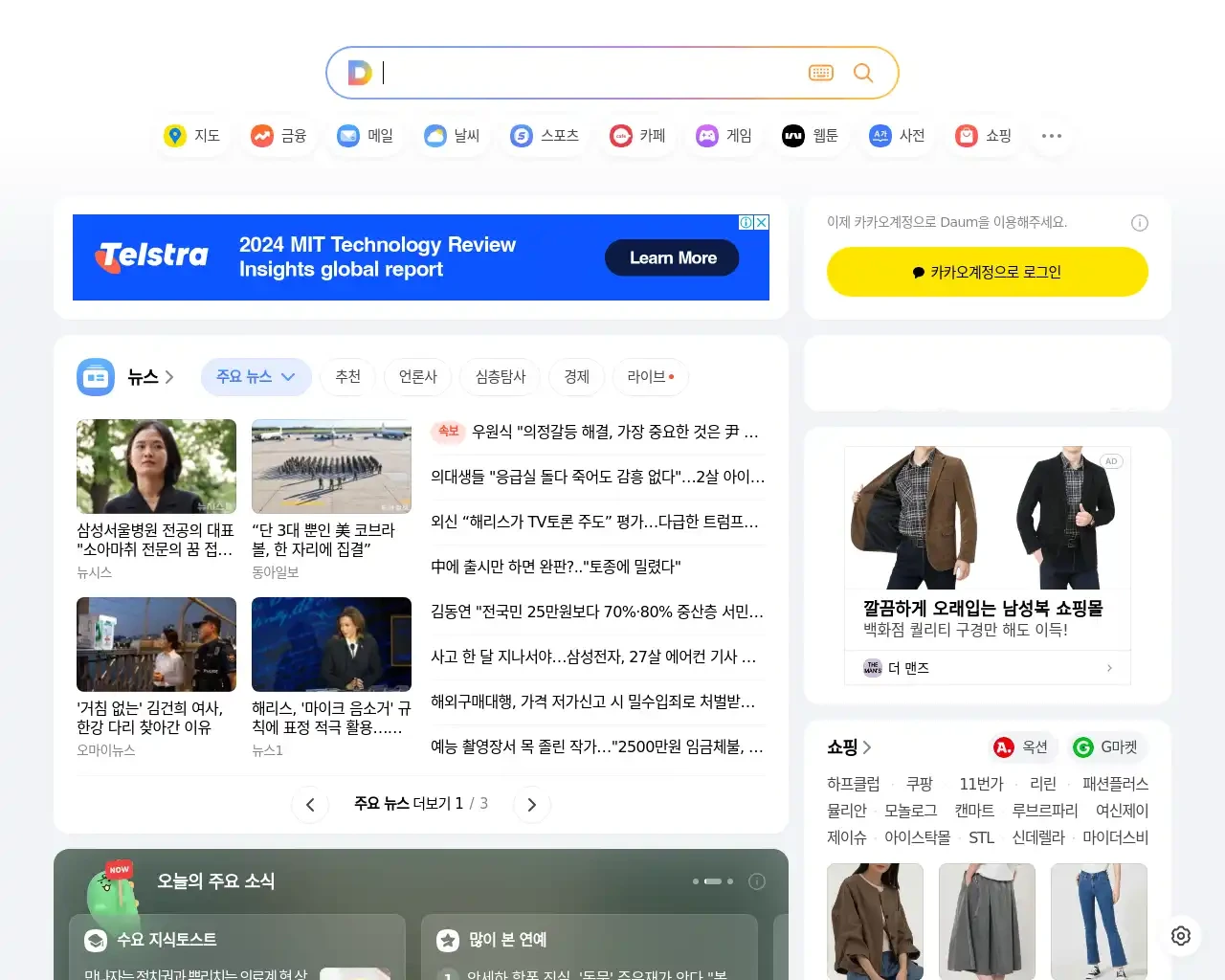Viewport: 1225px width, 980px height.
Task: Open headline 우원식 "의정갈등 해결
Action: (x=614, y=433)
